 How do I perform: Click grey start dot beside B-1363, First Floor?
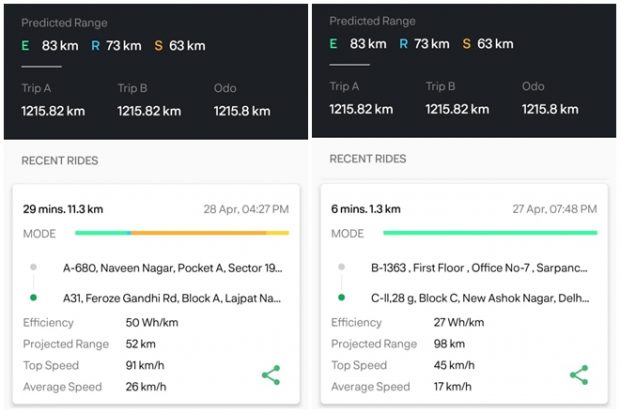[342, 268]
